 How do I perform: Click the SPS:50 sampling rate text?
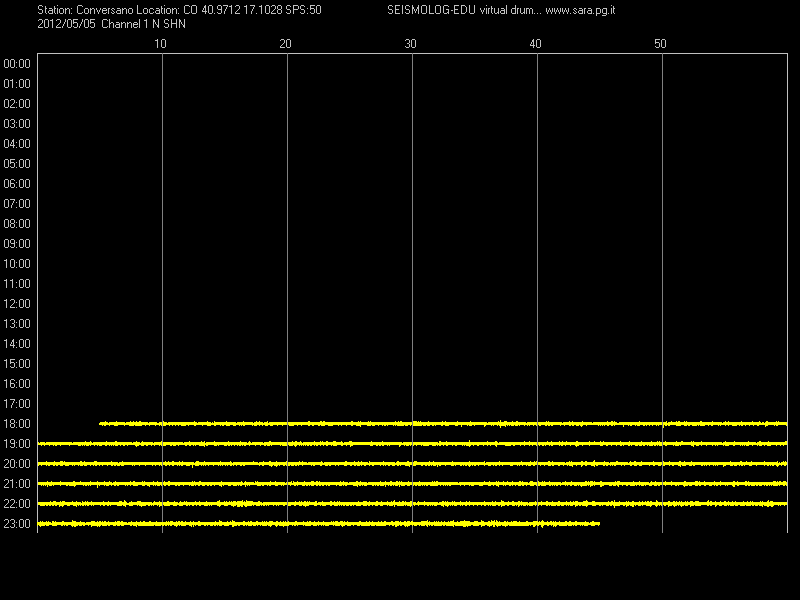coord(303,10)
